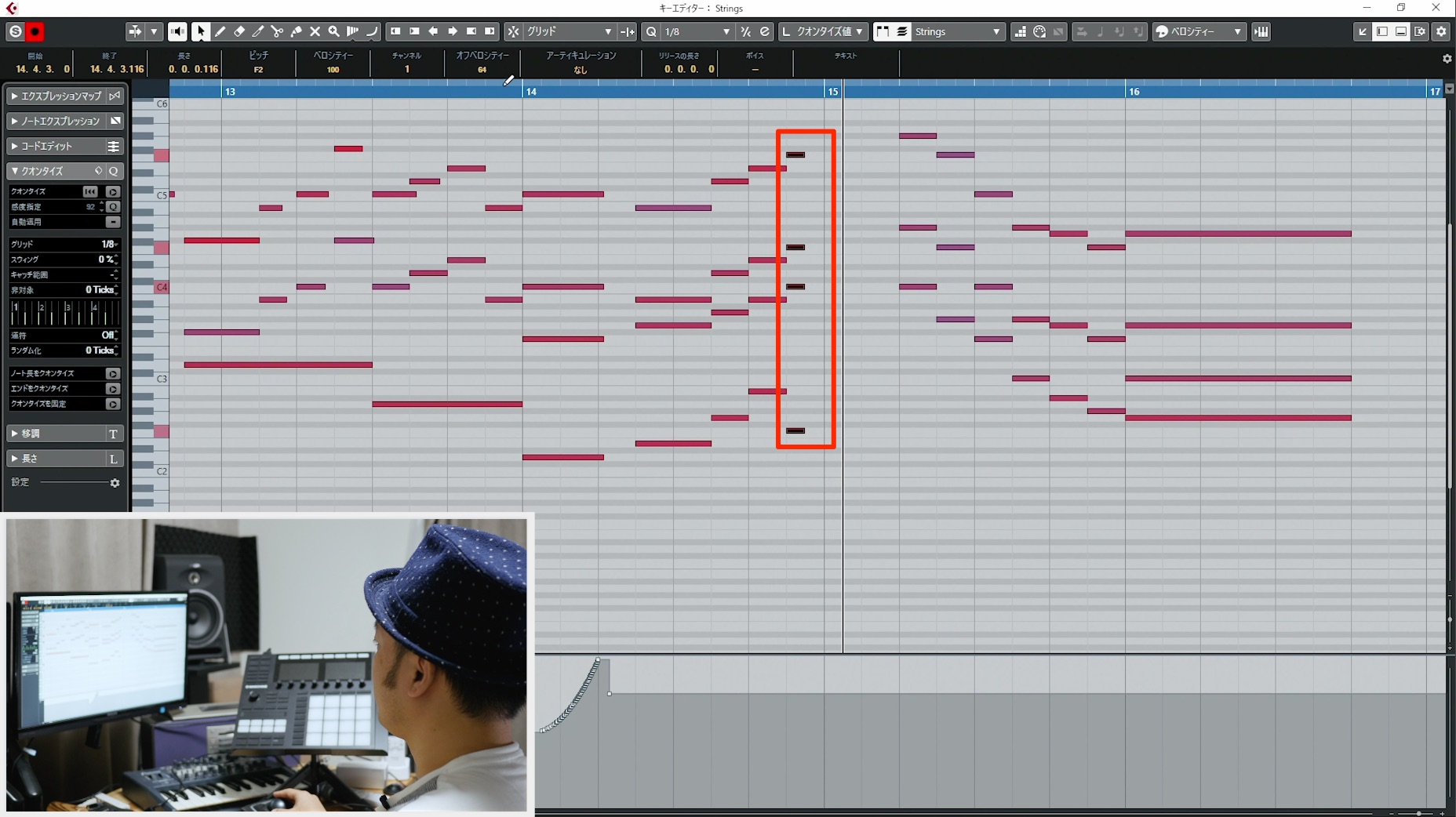Screen dimensions: 1456x817
Task: Toggle the red Record in Editor button
Action: (35, 31)
